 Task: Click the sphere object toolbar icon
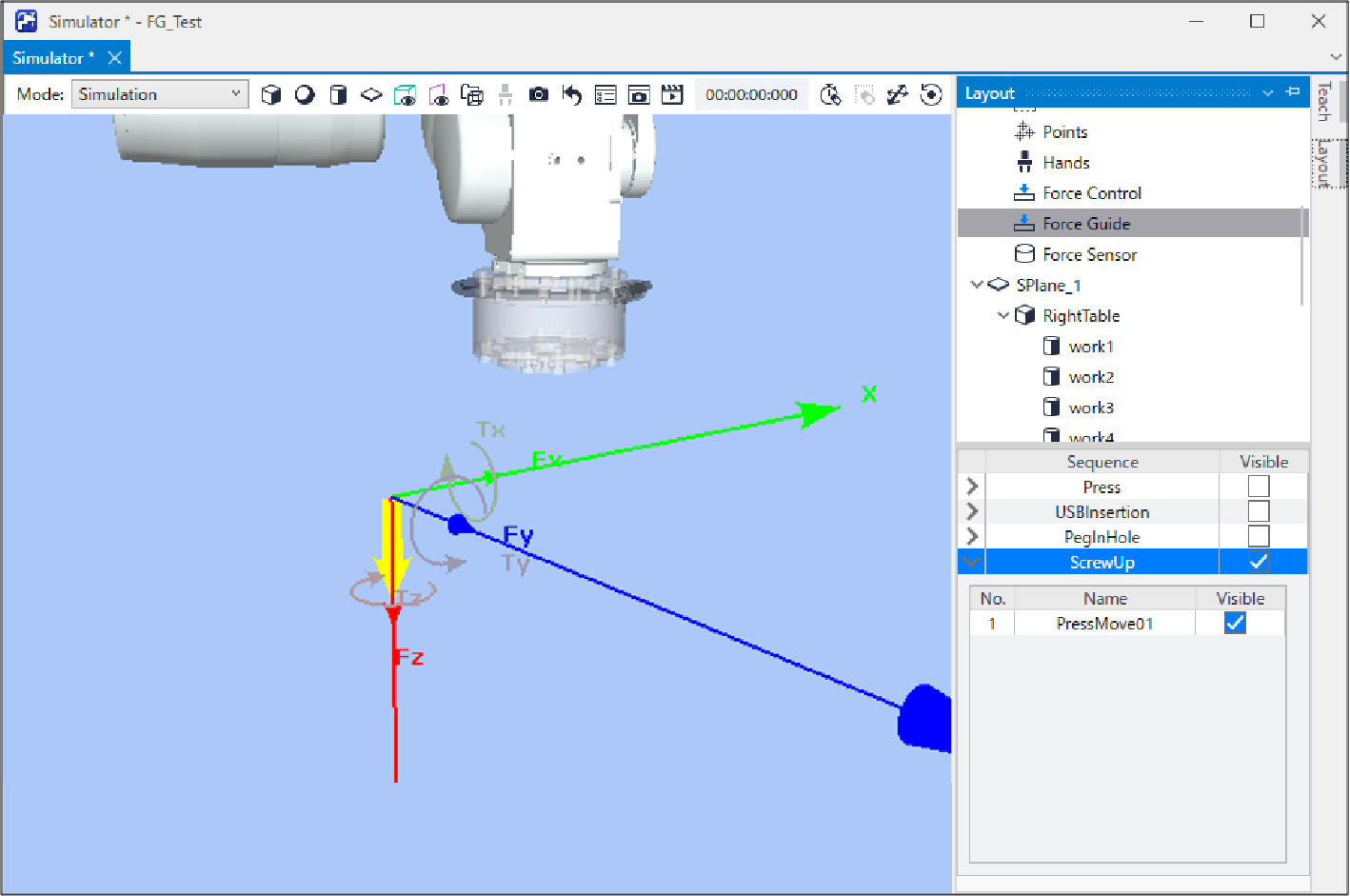(305, 94)
